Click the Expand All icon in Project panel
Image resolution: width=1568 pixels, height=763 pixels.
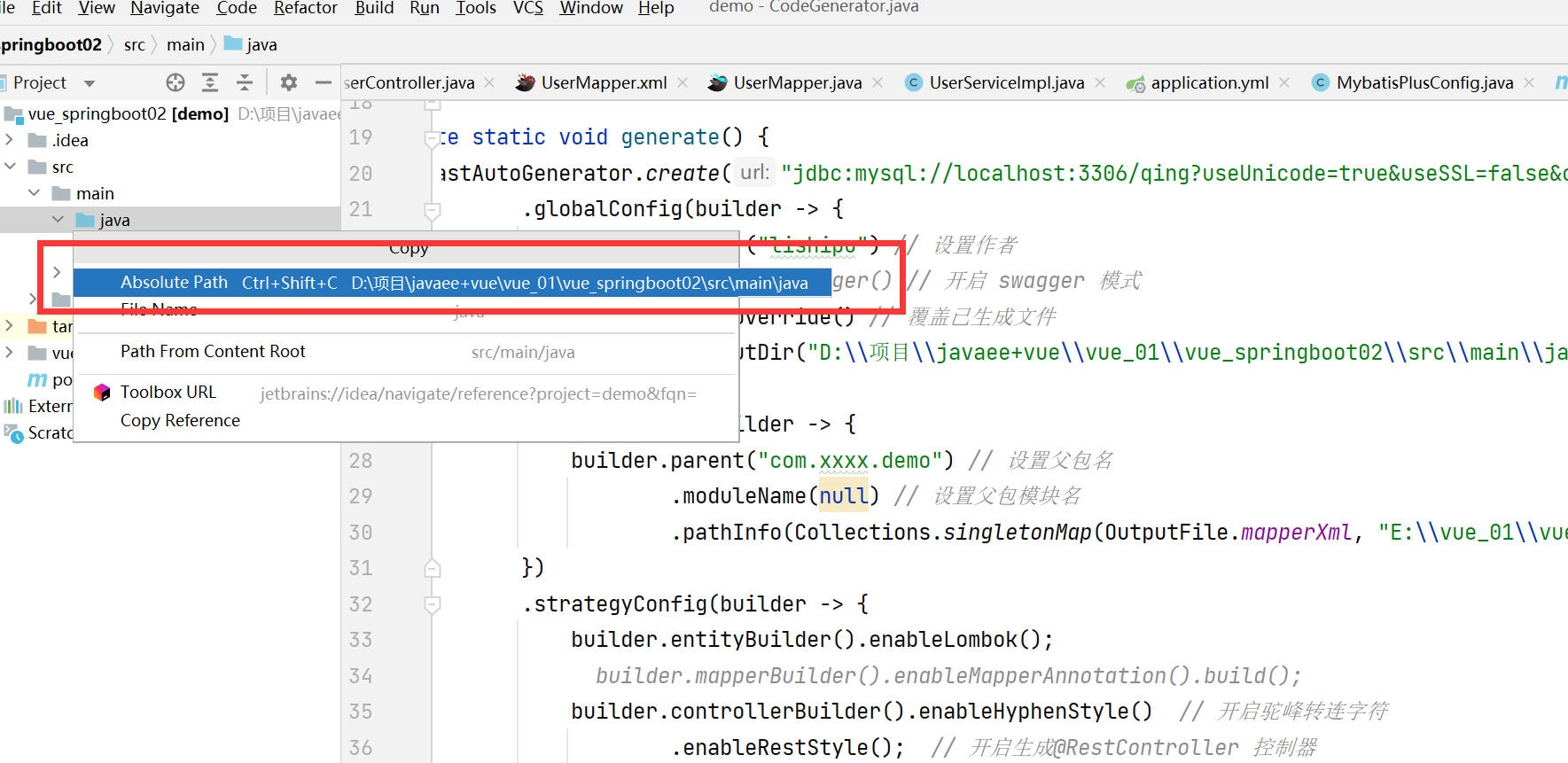[x=210, y=82]
